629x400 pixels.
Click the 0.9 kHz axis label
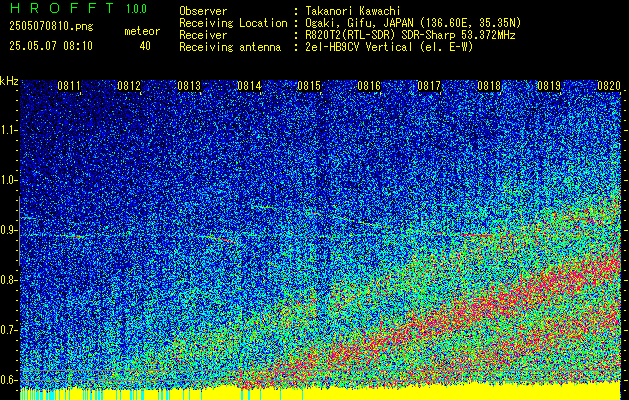coord(8,230)
